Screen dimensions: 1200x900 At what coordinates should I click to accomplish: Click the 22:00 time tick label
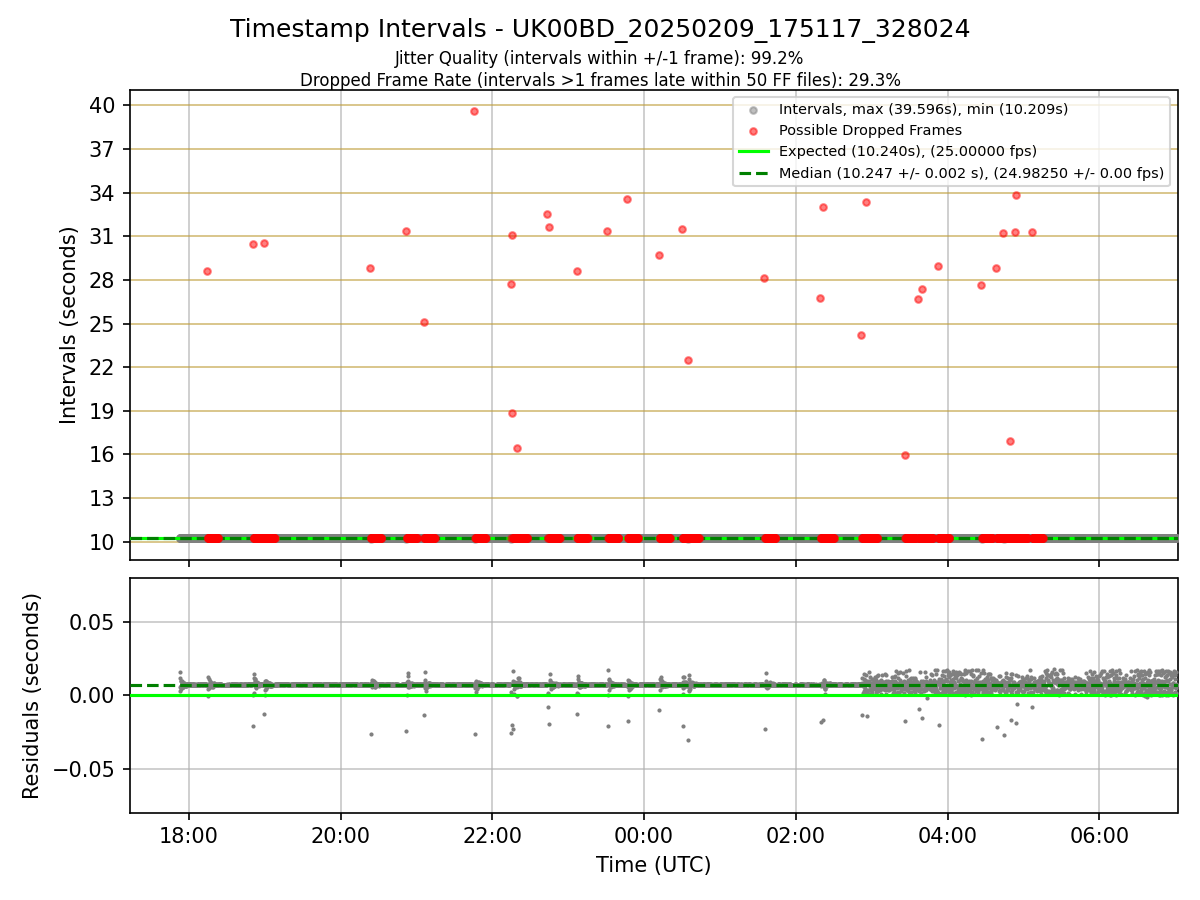(x=492, y=835)
